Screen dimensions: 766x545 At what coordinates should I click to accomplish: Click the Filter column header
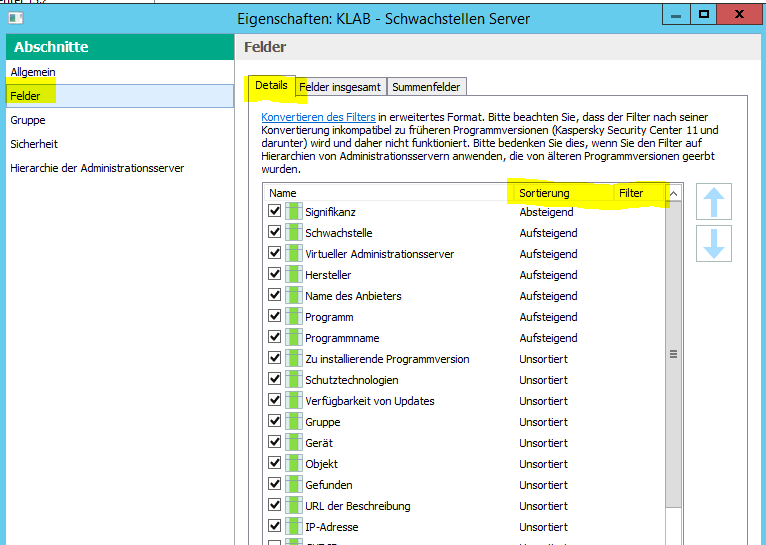[632, 193]
